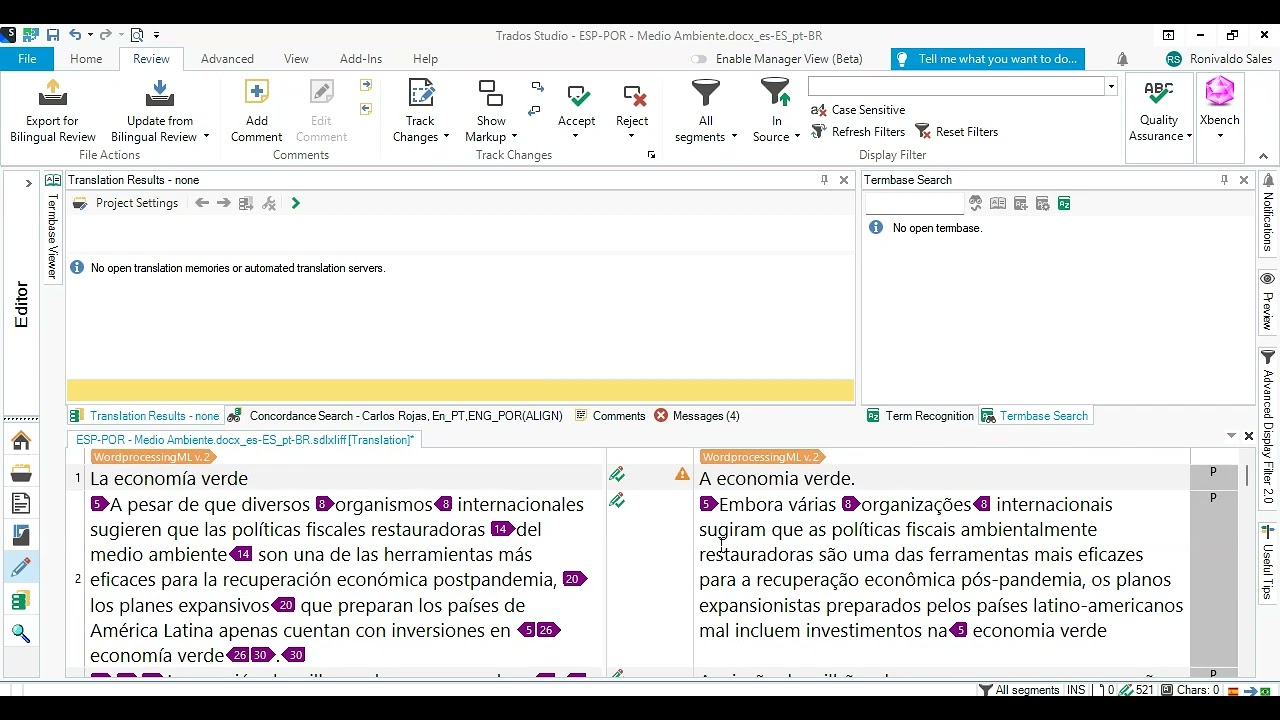
Task: Jump to next comment arrow icon
Action: tap(366, 85)
